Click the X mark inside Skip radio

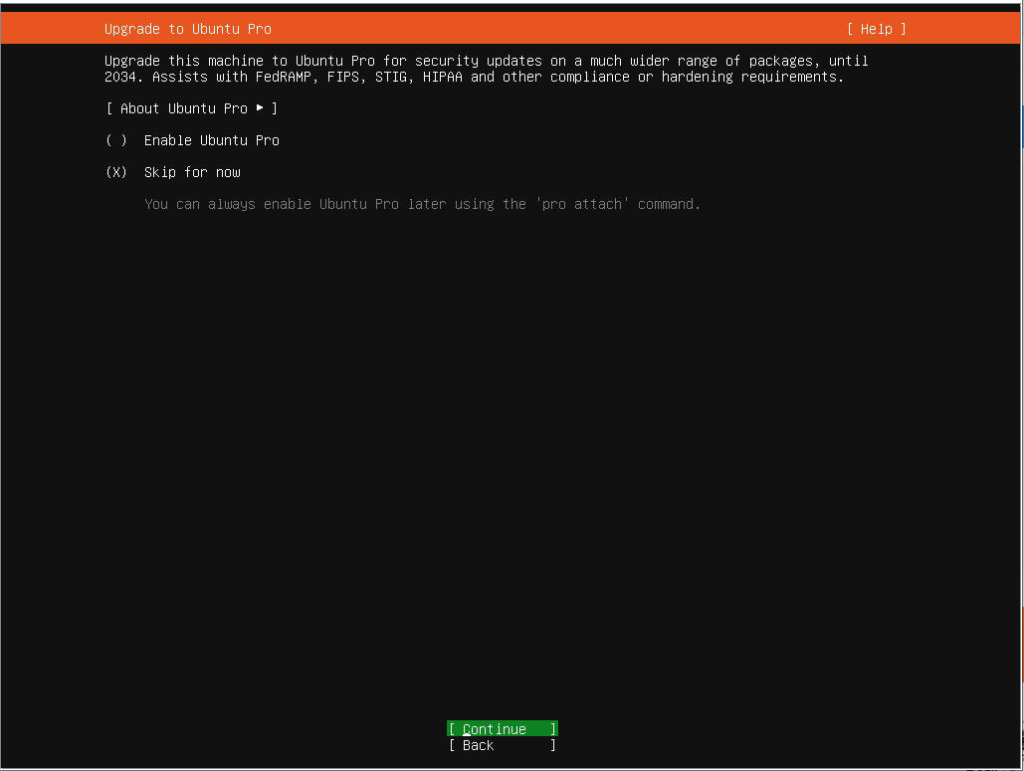click(116, 172)
